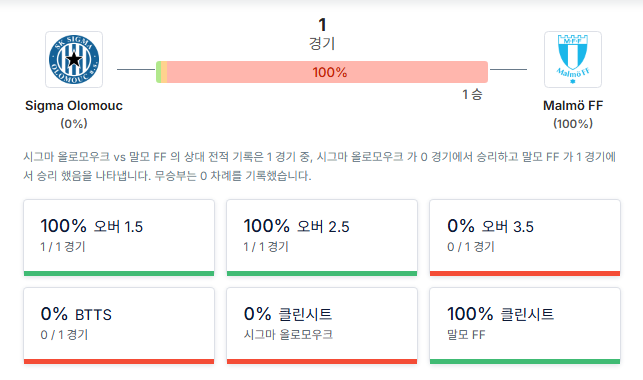
Task: Select the 100% 오버 2.5 stat card
Action: click(x=322, y=238)
